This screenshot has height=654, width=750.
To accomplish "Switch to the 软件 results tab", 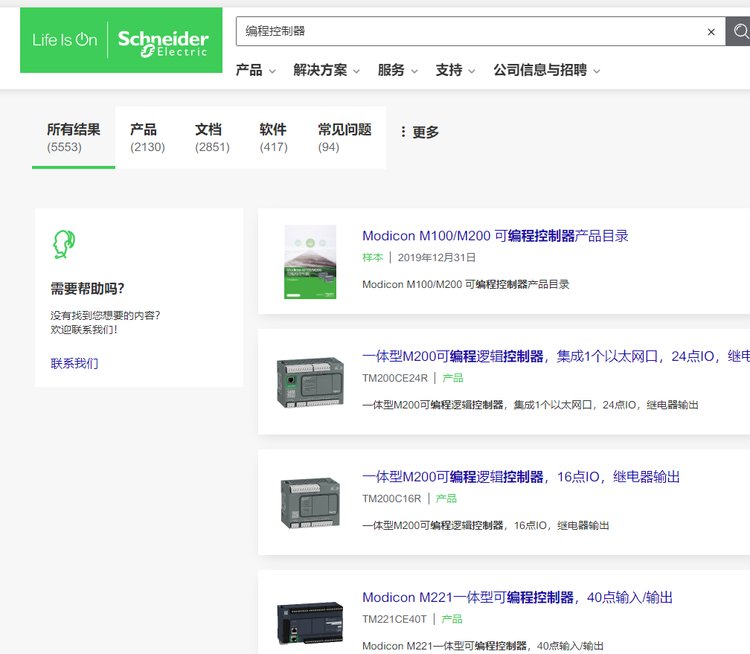I will pos(273,137).
